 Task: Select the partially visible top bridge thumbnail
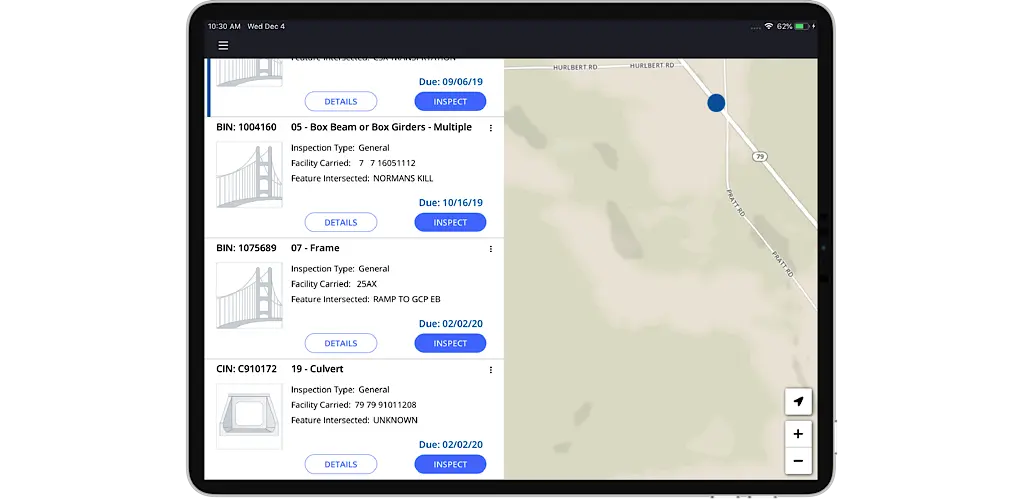[249, 73]
